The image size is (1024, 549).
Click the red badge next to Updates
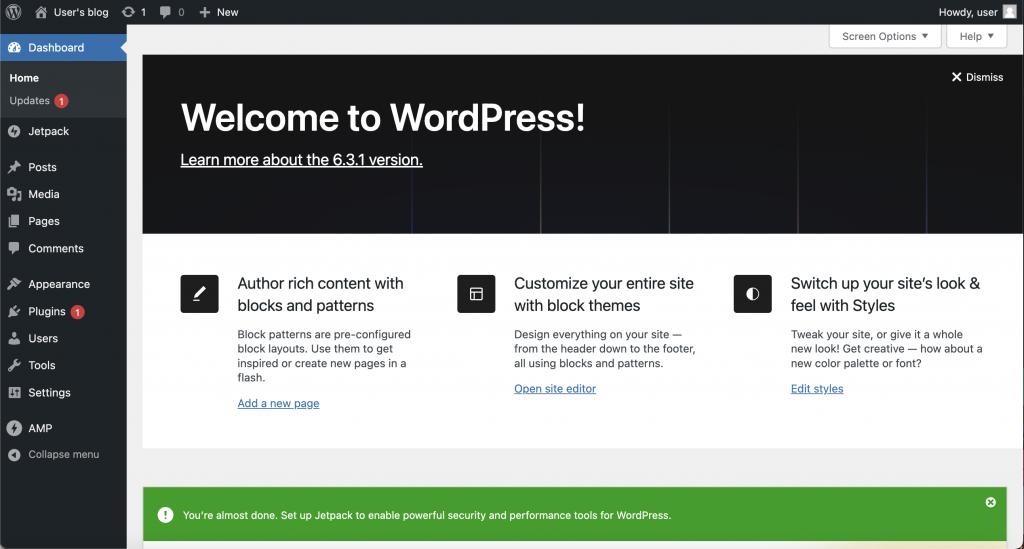coord(61,101)
